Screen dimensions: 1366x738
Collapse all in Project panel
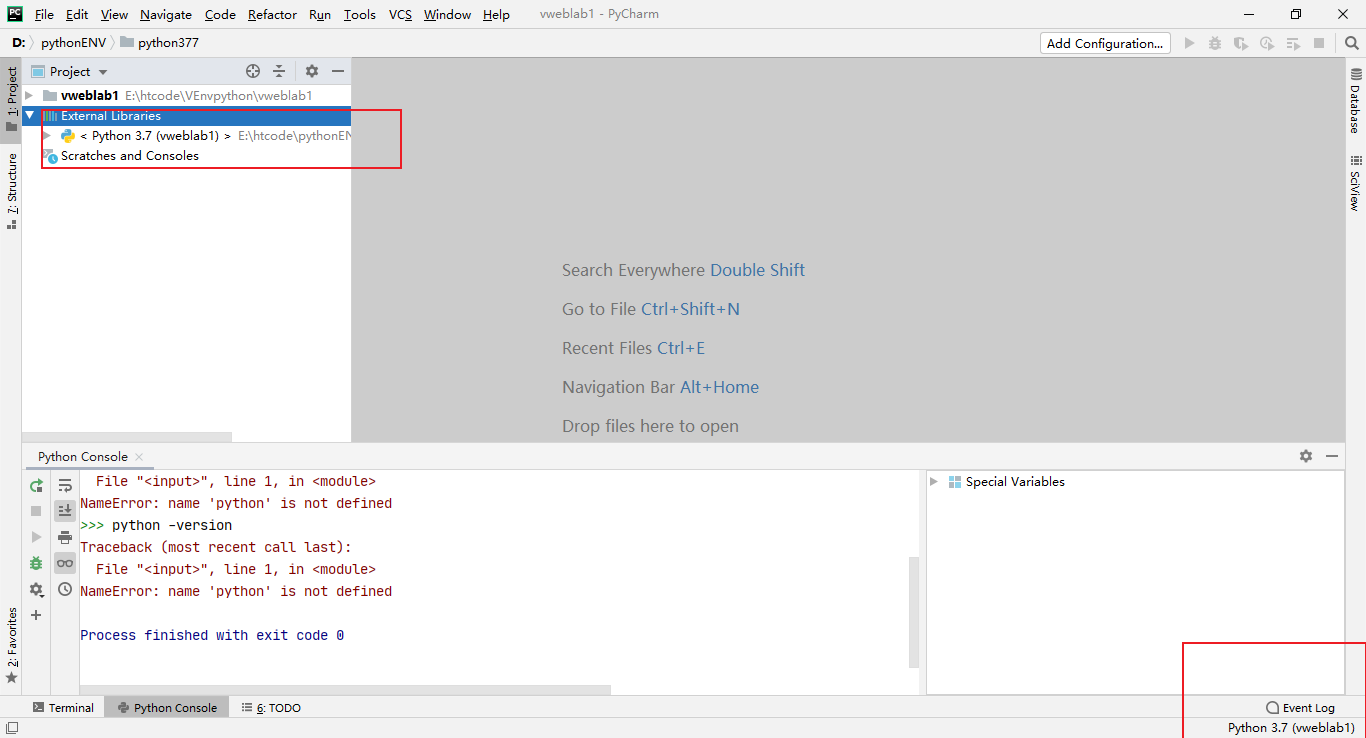(279, 71)
